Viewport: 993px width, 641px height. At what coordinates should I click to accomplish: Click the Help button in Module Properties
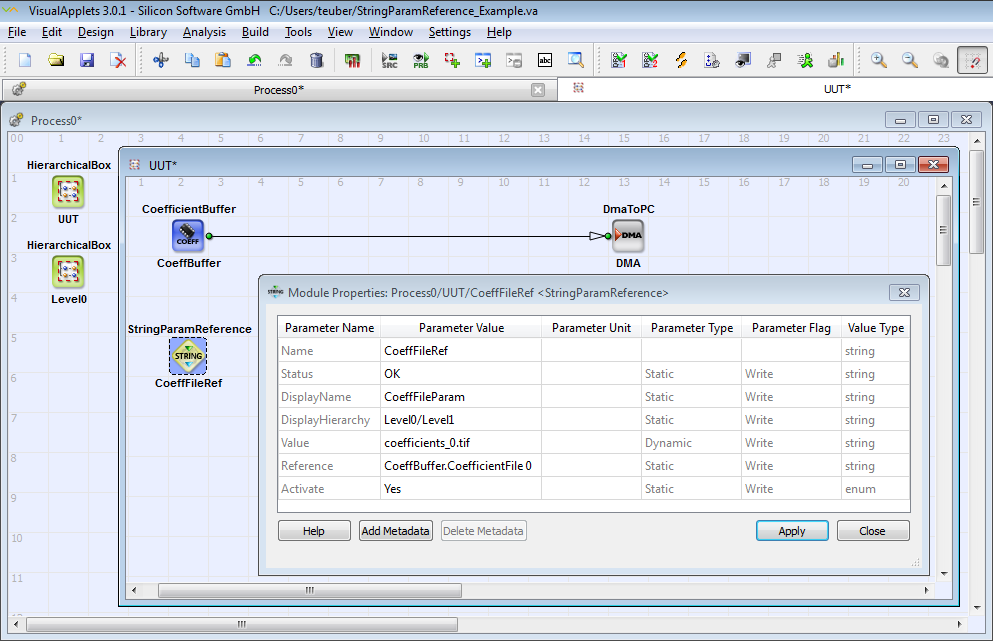pos(314,531)
